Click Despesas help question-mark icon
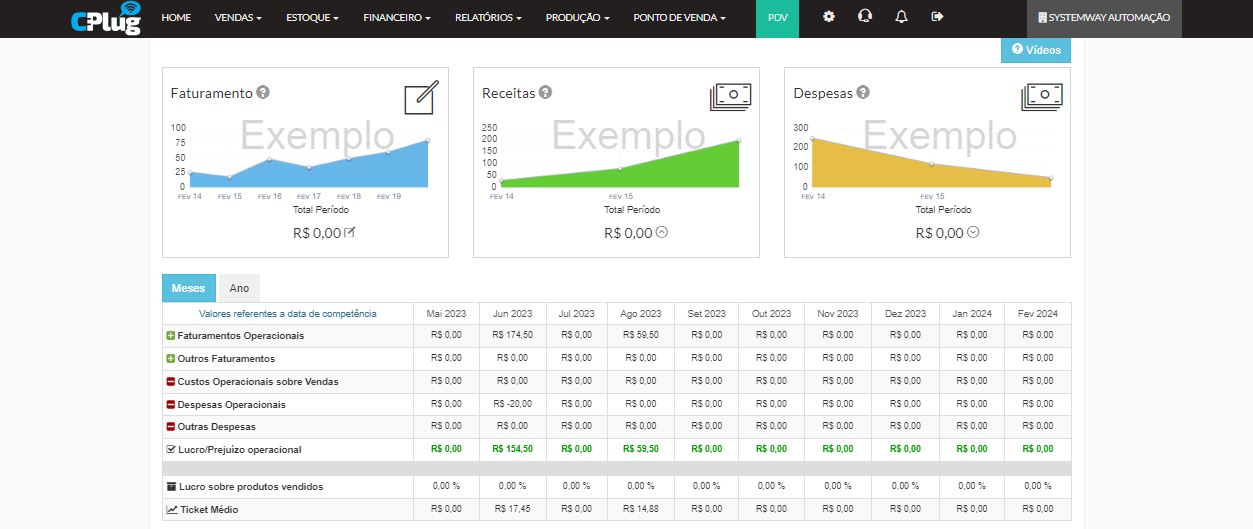1253x529 pixels. (x=862, y=92)
